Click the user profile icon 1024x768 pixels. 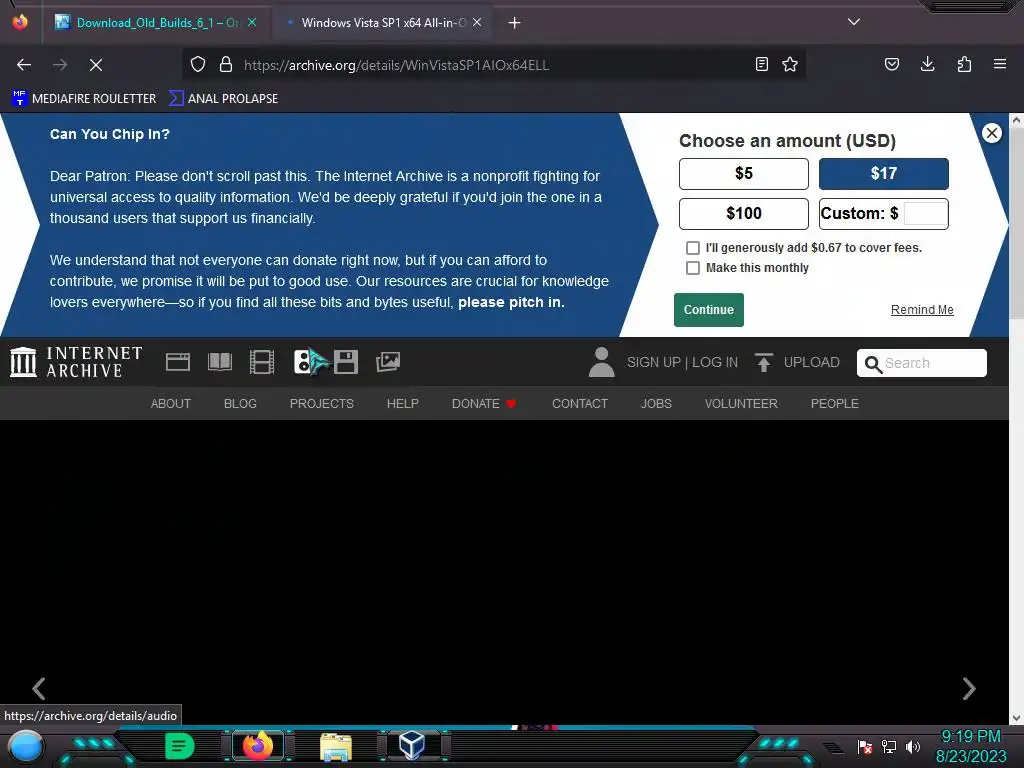tap(601, 362)
